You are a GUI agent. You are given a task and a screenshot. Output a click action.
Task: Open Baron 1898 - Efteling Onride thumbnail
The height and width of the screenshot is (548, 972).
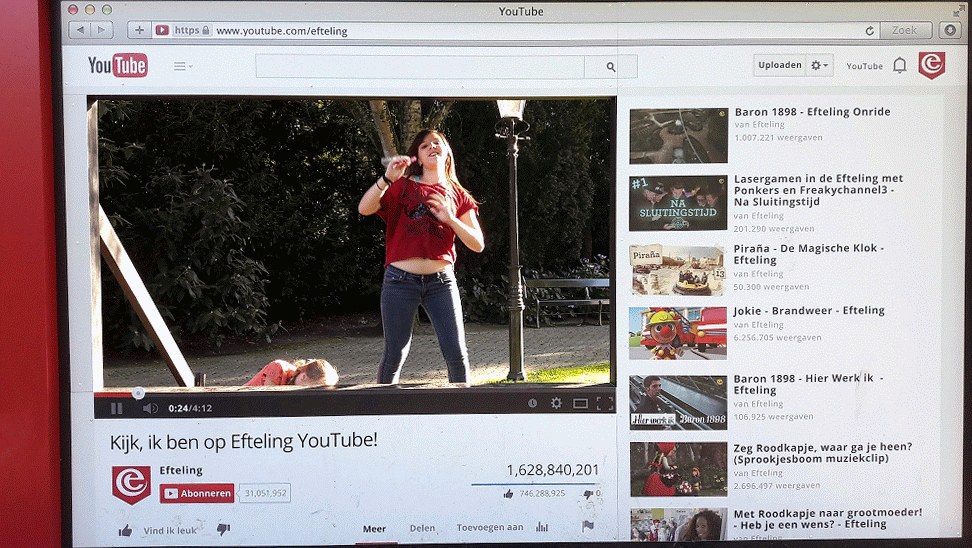(x=679, y=136)
